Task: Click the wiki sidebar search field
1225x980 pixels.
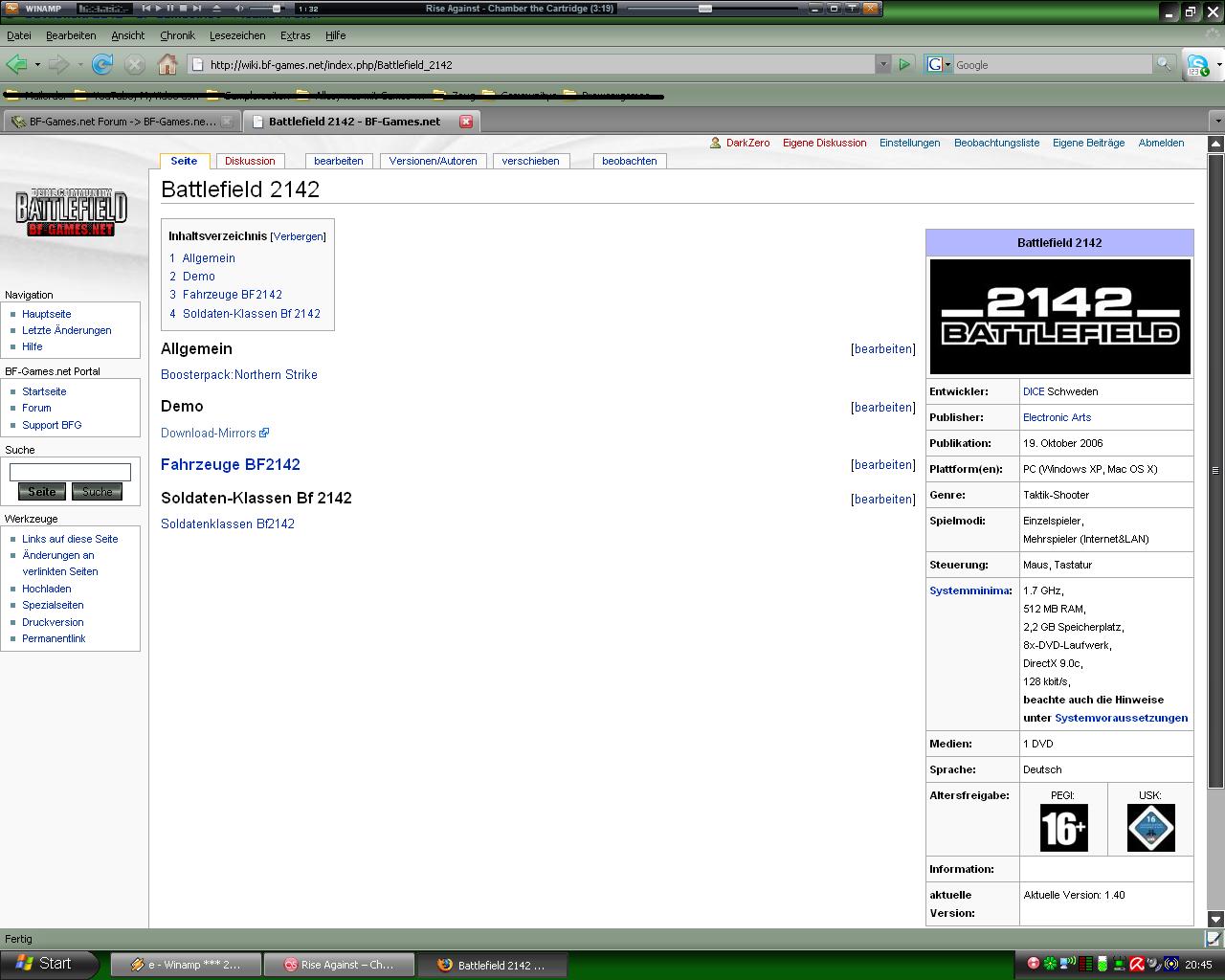Action: click(x=70, y=472)
